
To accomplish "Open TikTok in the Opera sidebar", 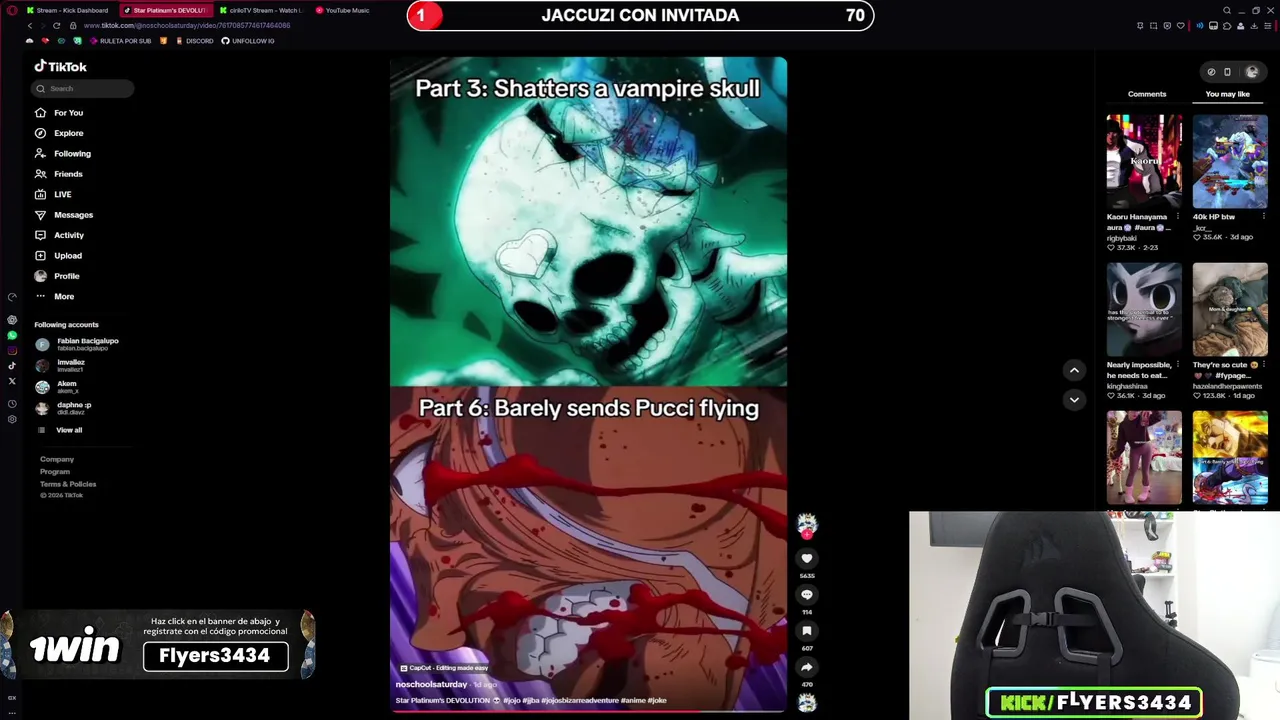I will pos(12,366).
